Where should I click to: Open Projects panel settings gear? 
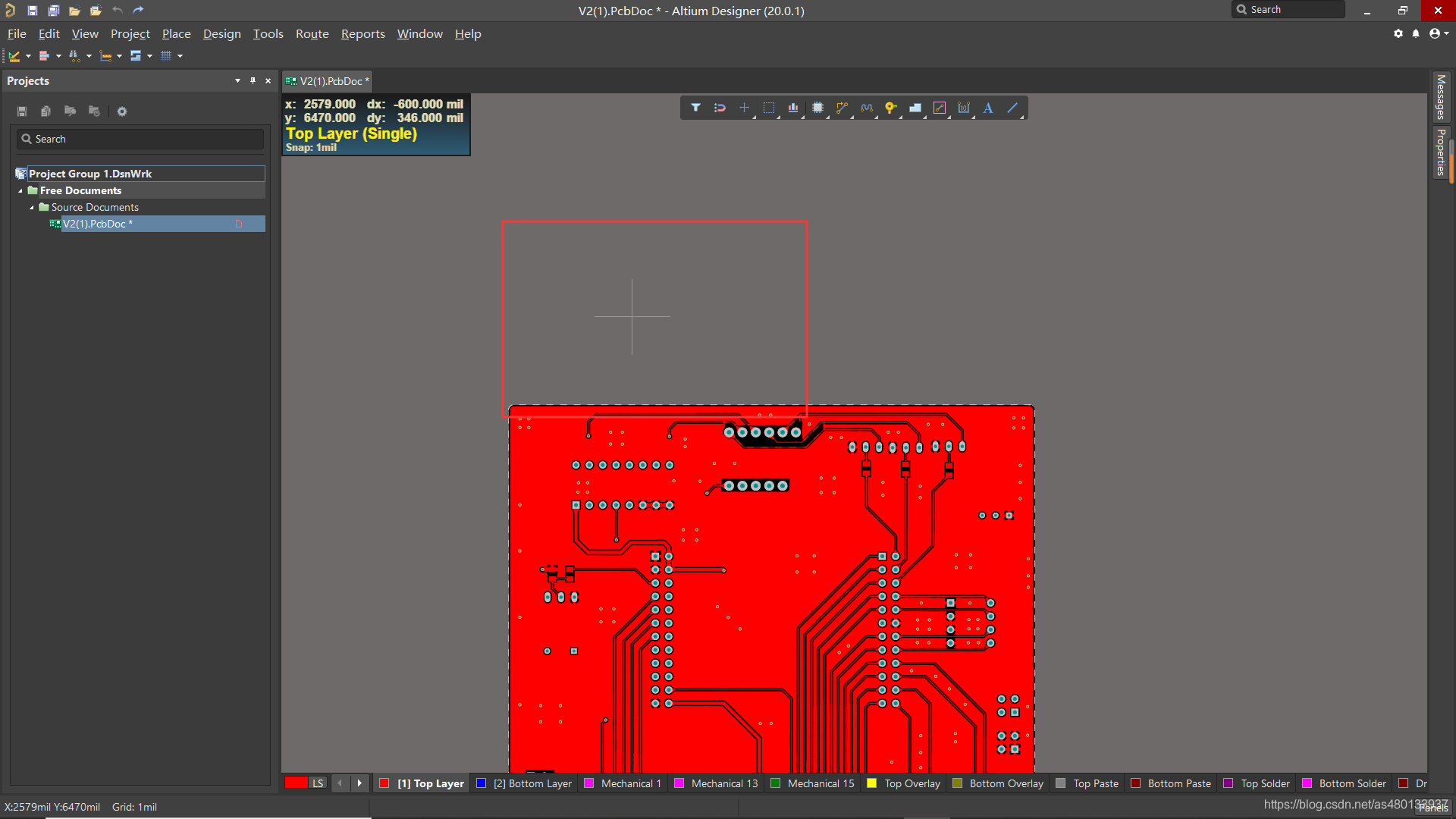pyautogui.click(x=121, y=111)
